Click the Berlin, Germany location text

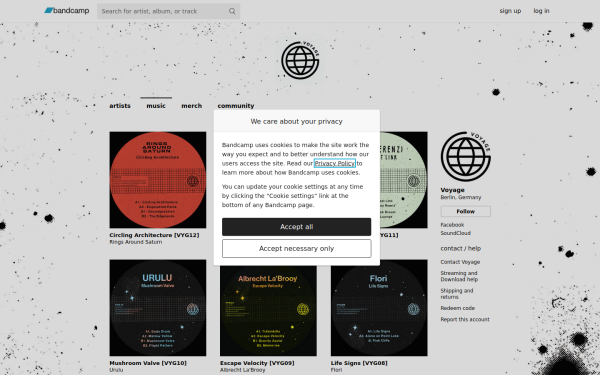coord(461,197)
